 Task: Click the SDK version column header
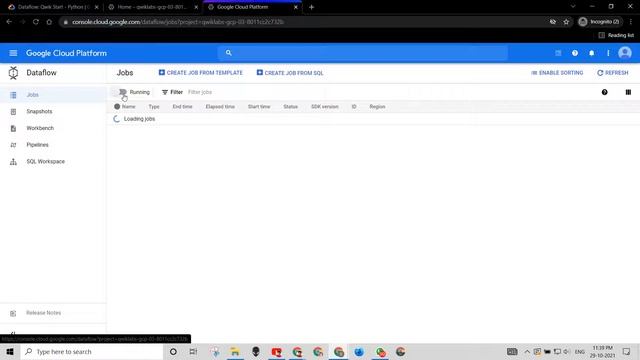click(x=324, y=107)
